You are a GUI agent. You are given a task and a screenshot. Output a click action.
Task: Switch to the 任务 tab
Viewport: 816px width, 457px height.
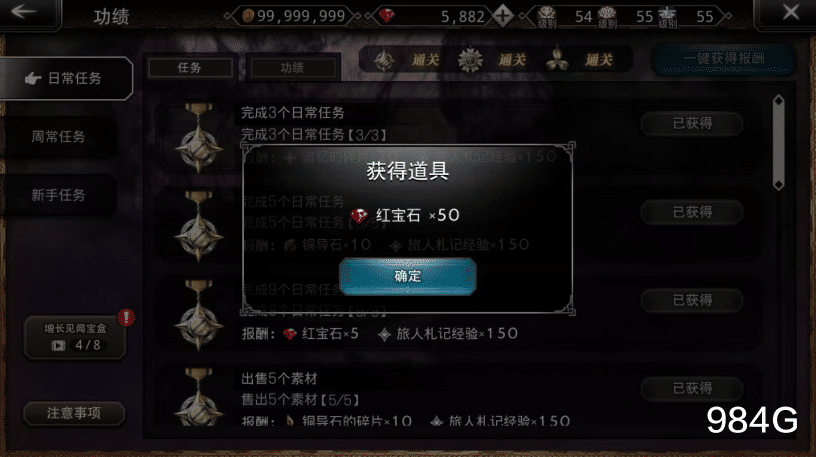[190, 68]
